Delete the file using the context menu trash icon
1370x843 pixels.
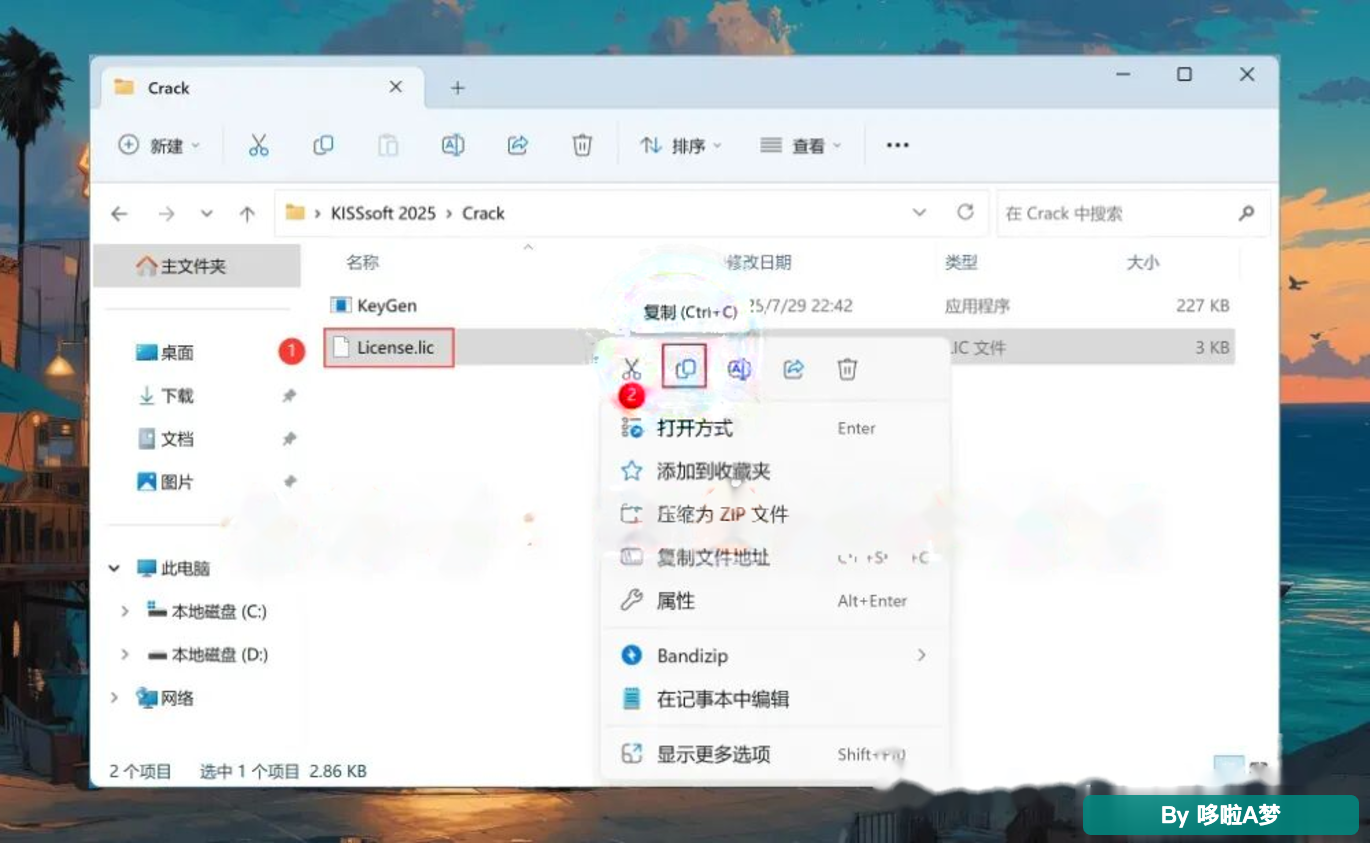tap(847, 369)
